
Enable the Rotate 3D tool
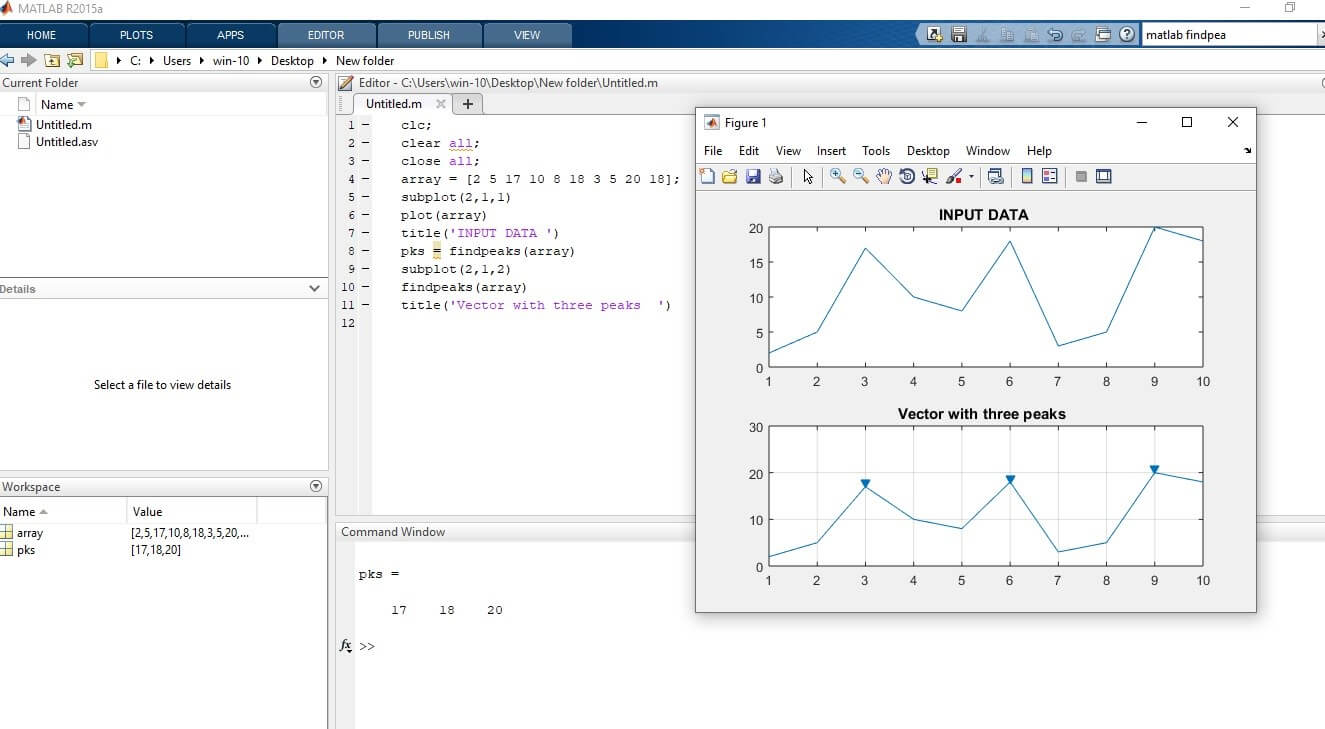pos(907,176)
